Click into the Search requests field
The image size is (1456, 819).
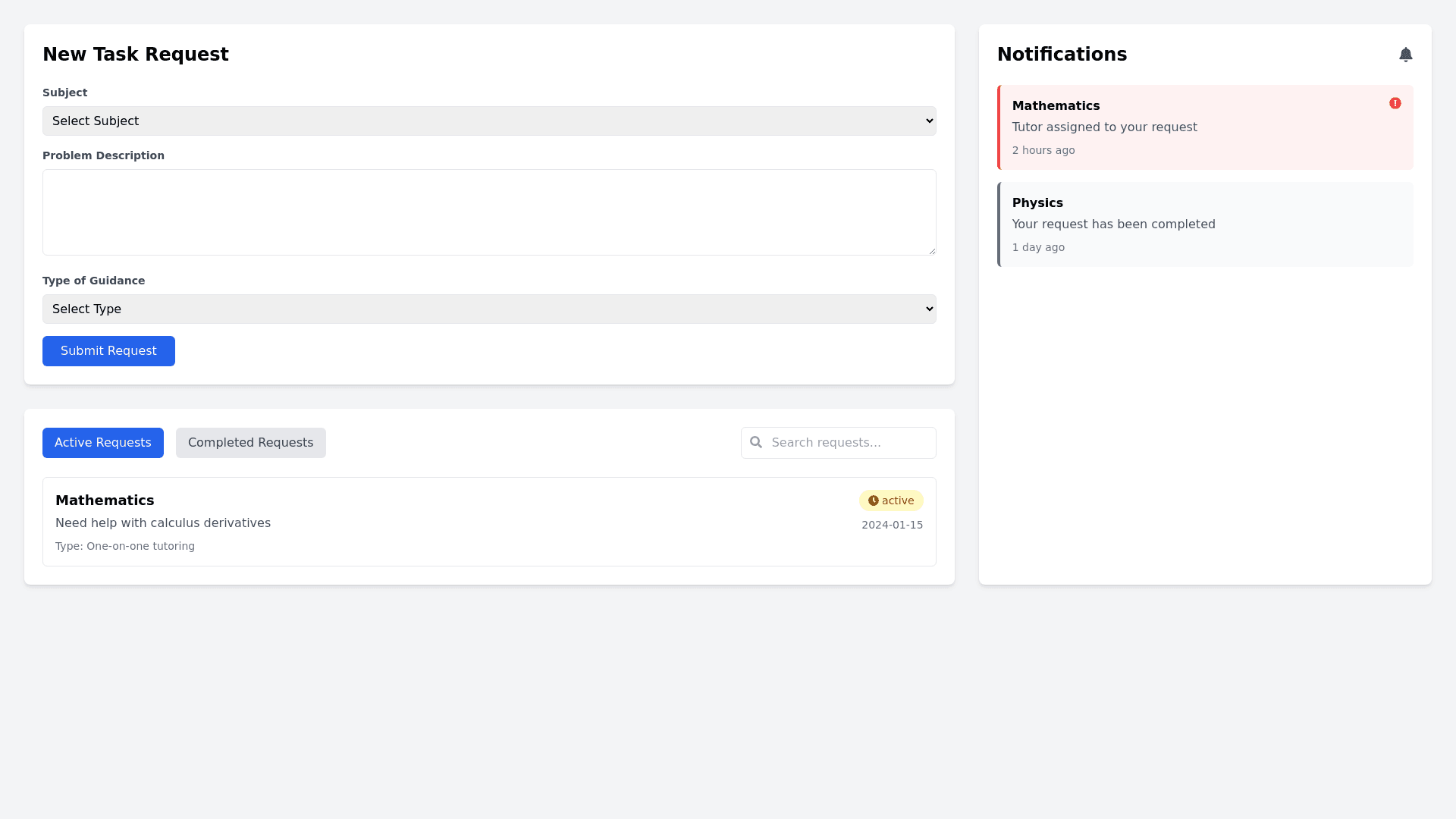coord(849,443)
